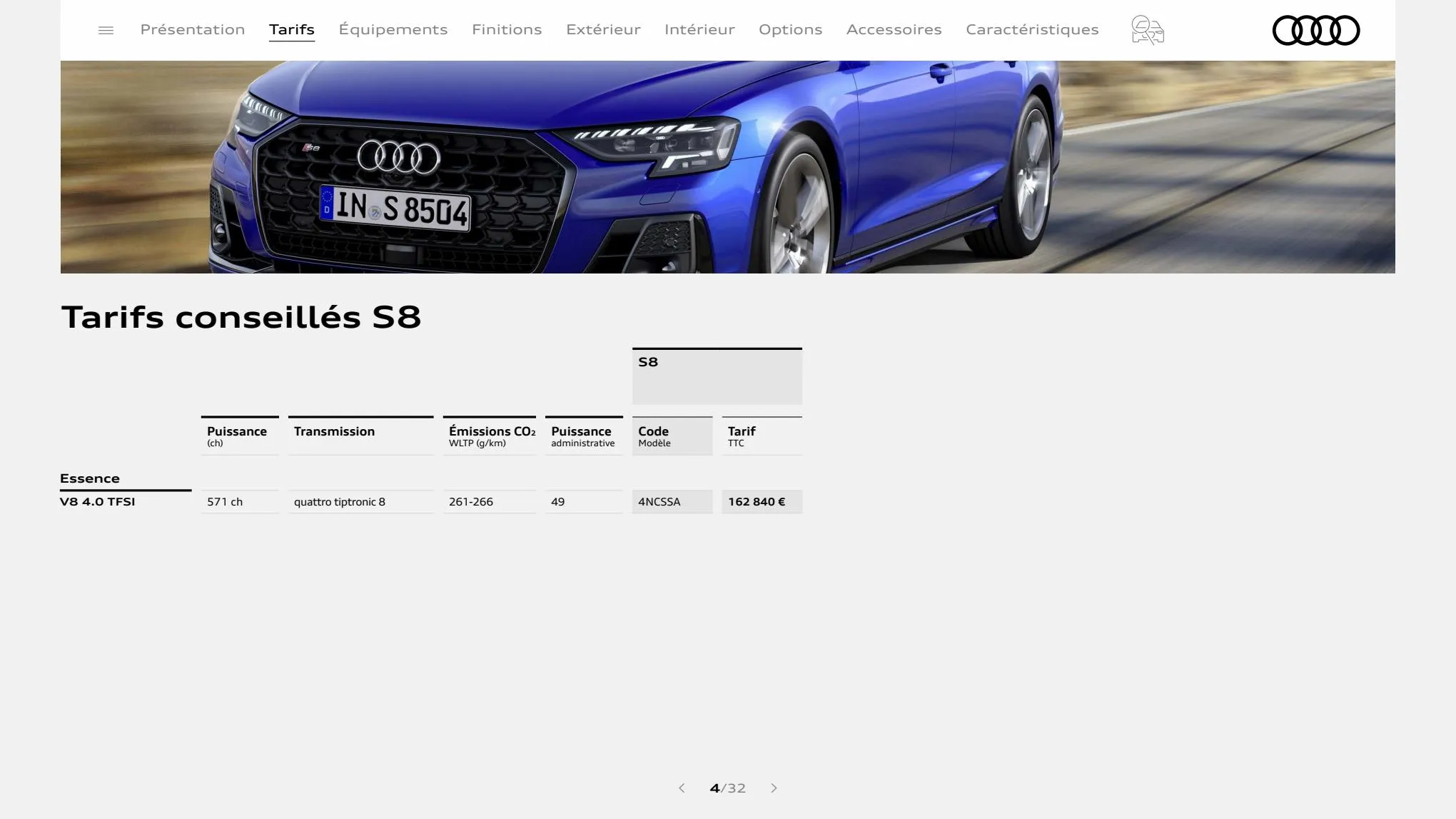This screenshot has width=1456, height=819.
Task: Open the Accessoires tab
Action: pyautogui.click(x=894, y=29)
